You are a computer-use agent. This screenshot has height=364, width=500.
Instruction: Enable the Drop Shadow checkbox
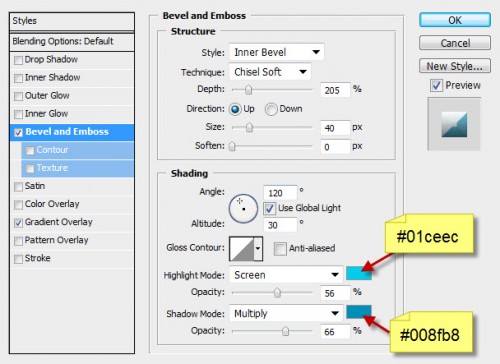pos(18,60)
